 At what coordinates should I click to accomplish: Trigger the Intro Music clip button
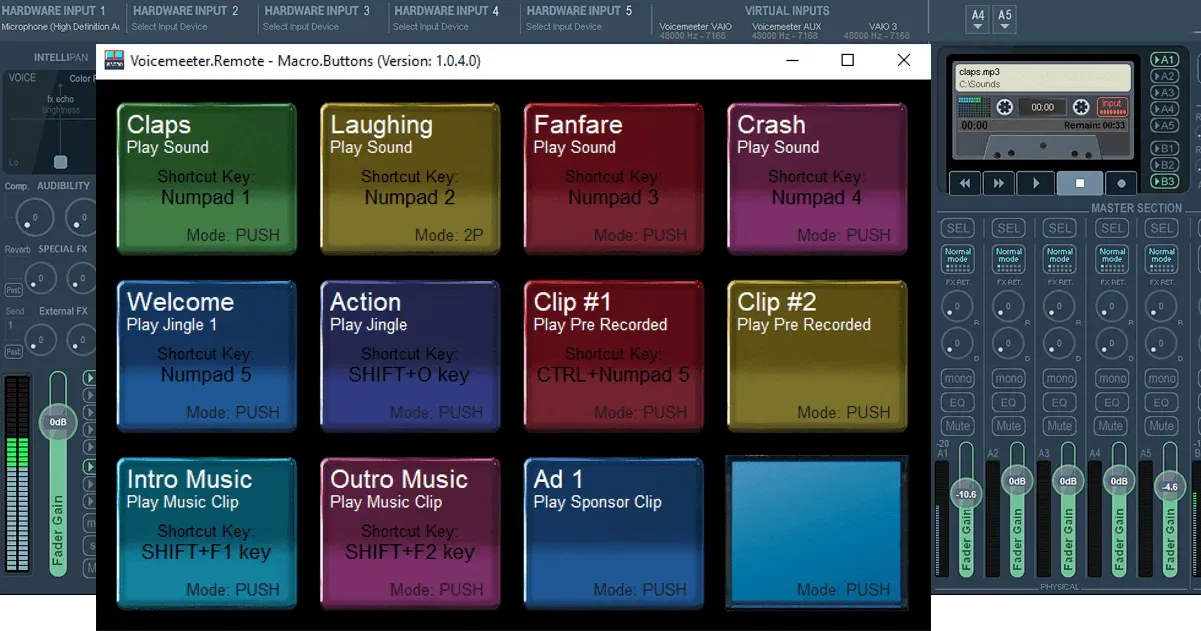point(206,530)
